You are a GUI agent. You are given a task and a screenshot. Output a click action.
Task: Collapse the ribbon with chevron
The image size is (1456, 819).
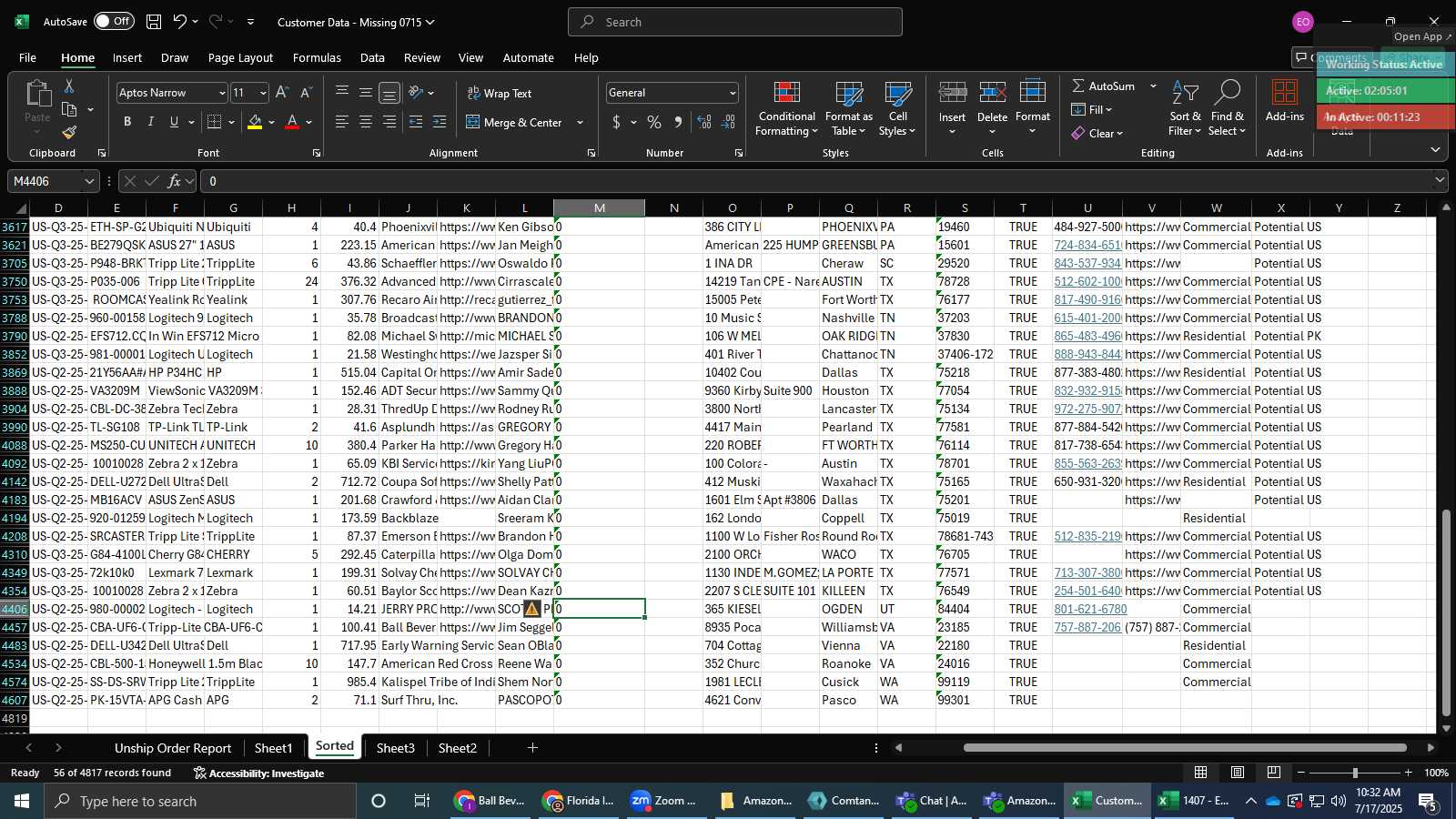point(1435,149)
